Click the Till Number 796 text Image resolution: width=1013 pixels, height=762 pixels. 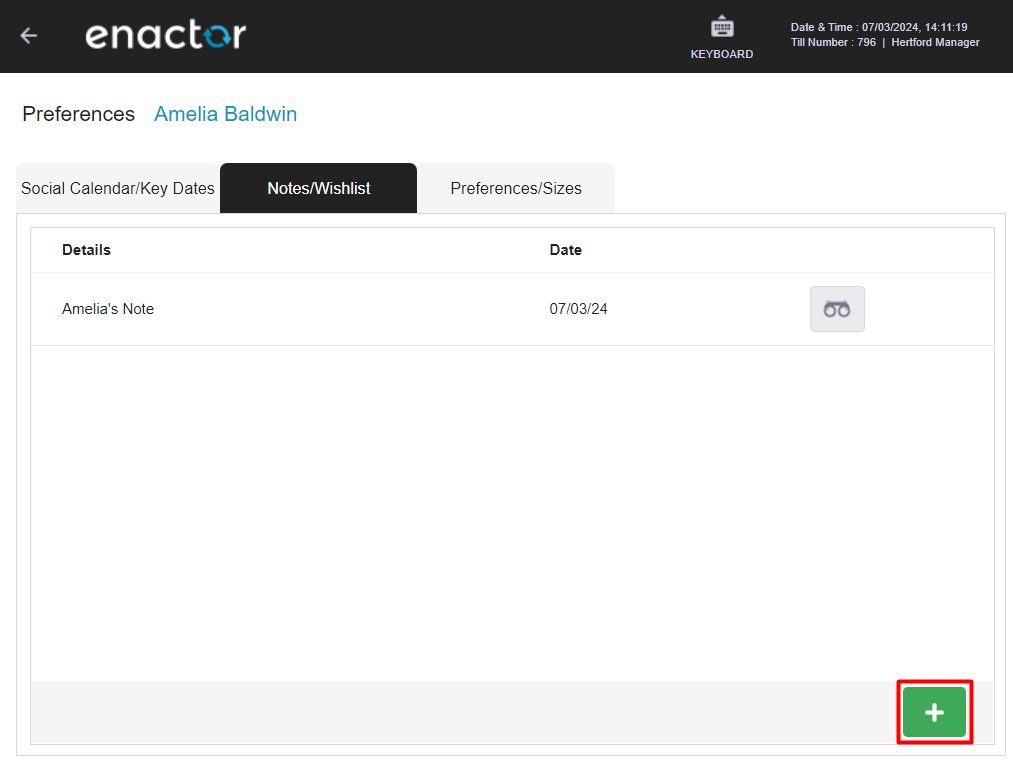tap(833, 42)
